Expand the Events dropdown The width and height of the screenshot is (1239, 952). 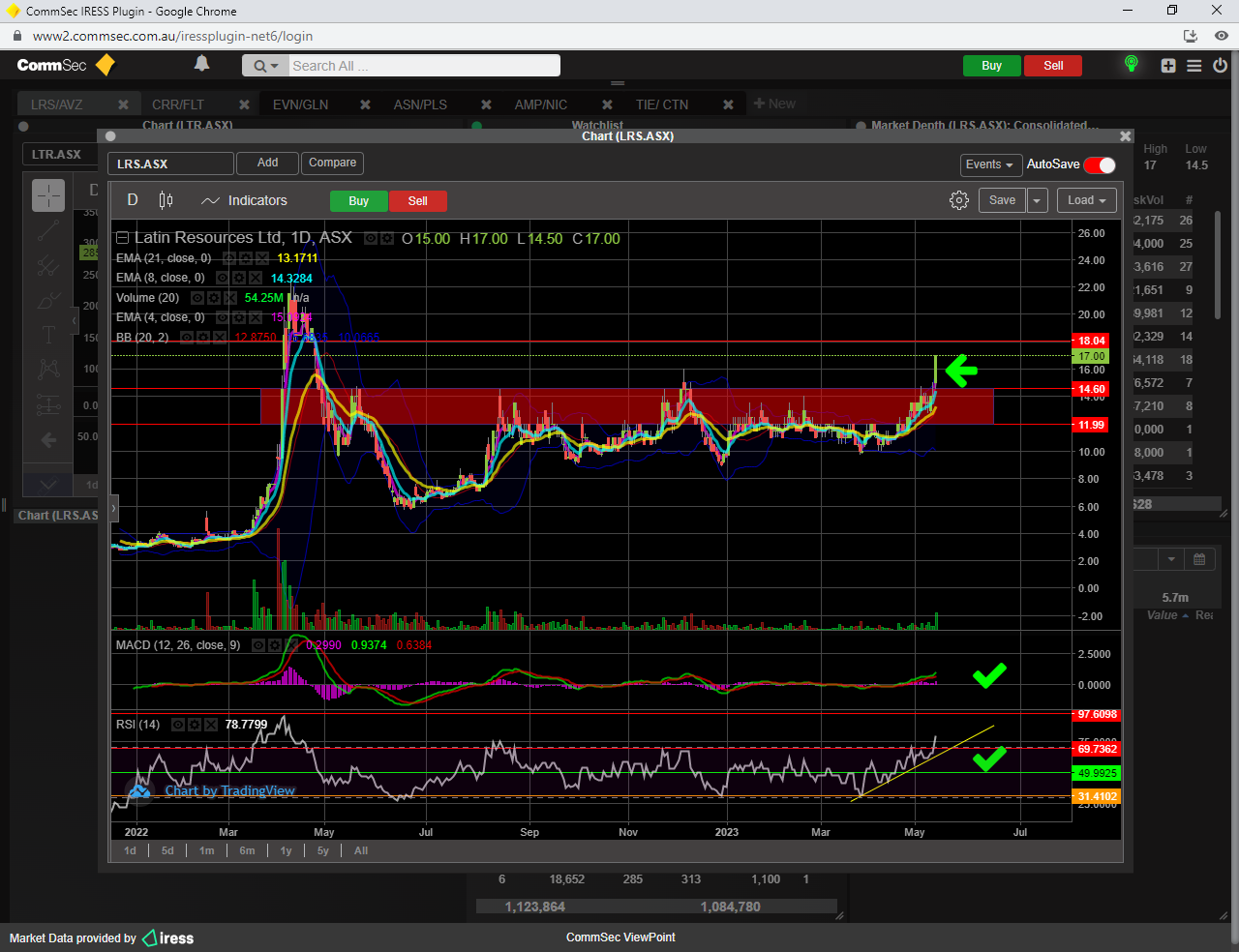pyautogui.click(x=990, y=164)
